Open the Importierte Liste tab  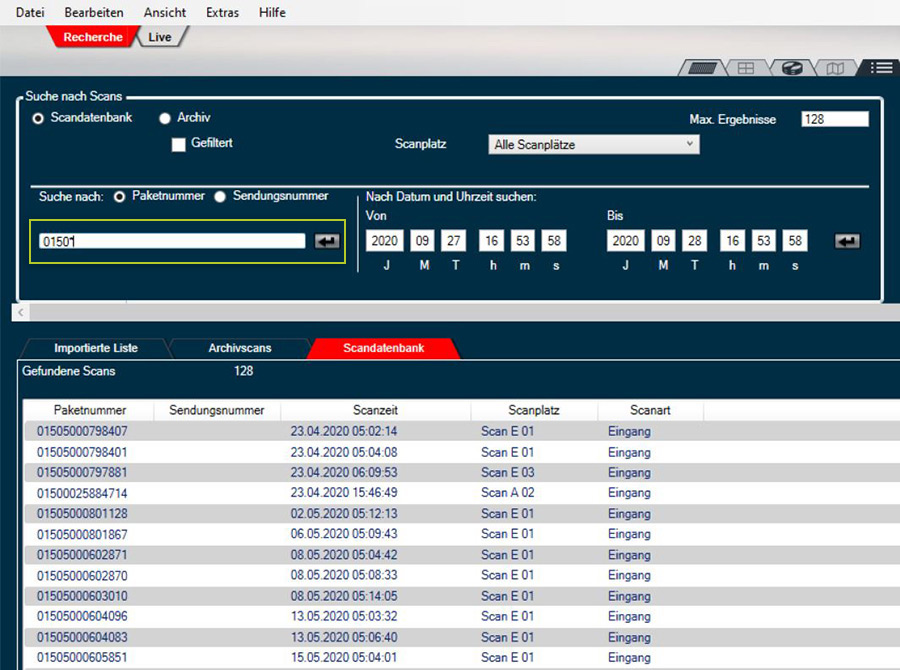(96, 348)
